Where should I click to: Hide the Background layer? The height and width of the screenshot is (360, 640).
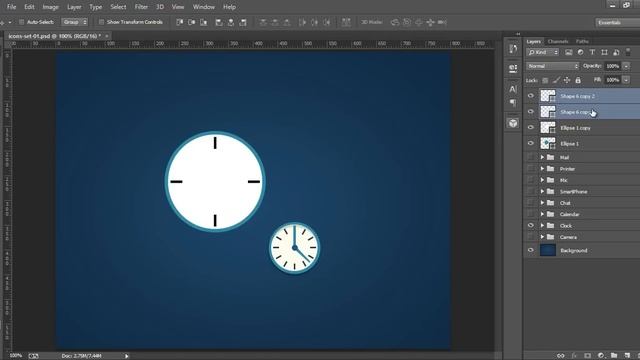tap(531, 250)
